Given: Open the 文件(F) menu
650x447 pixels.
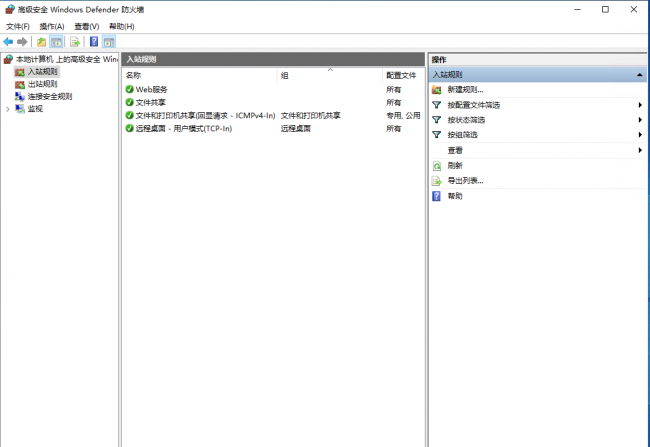Looking at the screenshot, I should [x=18, y=27].
